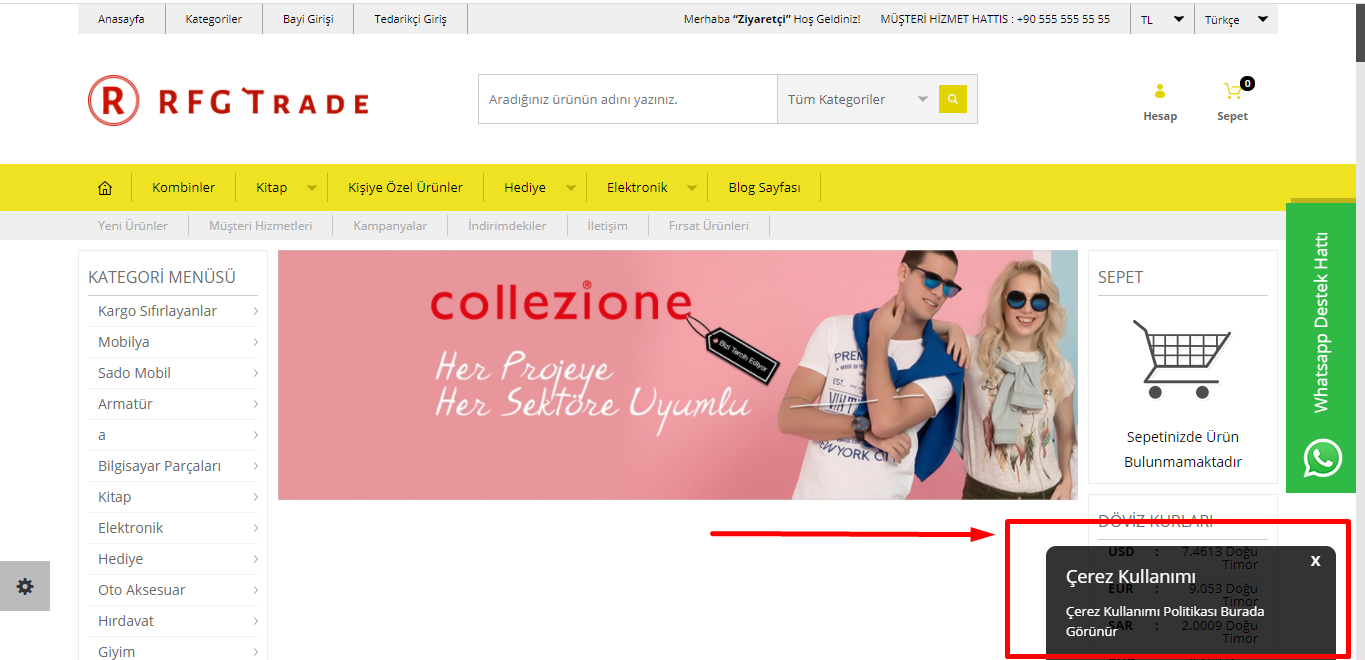Click the product search input field
The height and width of the screenshot is (660, 1365).
click(628, 99)
